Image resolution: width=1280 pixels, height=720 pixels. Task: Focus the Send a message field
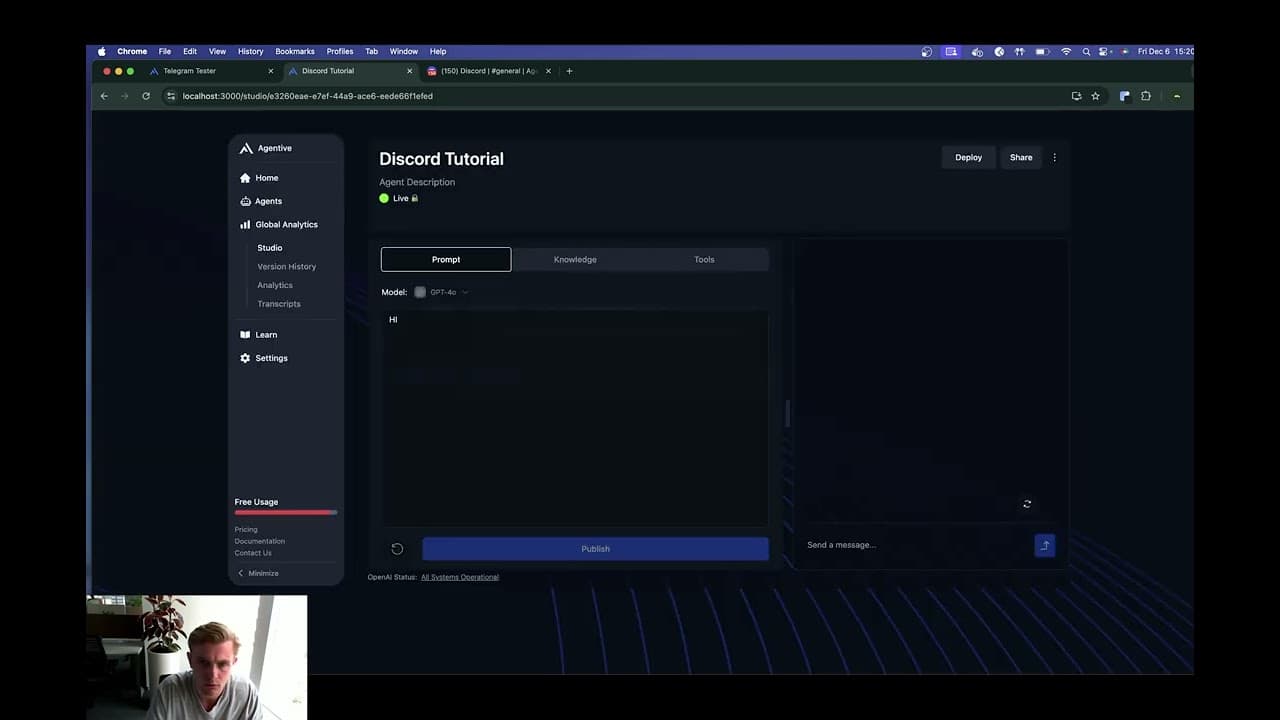point(915,545)
